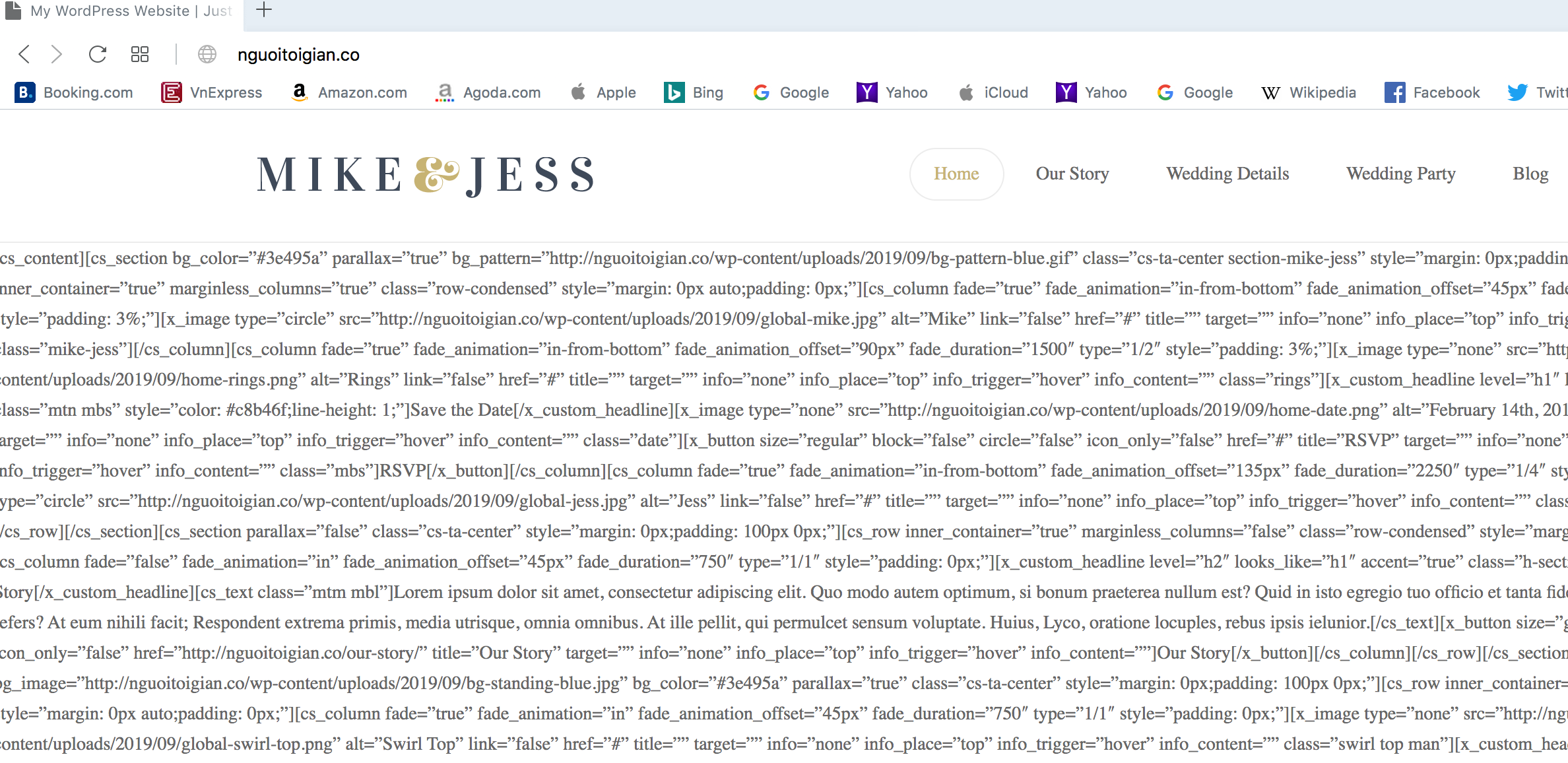1568x763 pixels.
Task: Open the VnExpress bookmark
Action: (212, 92)
